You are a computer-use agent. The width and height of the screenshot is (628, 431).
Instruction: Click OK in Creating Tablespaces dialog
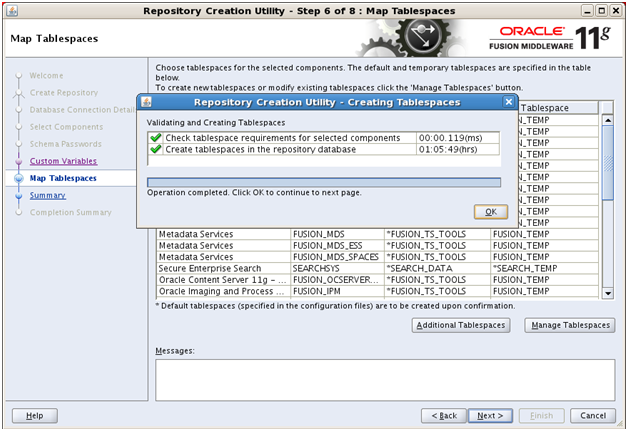click(x=491, y=212)
